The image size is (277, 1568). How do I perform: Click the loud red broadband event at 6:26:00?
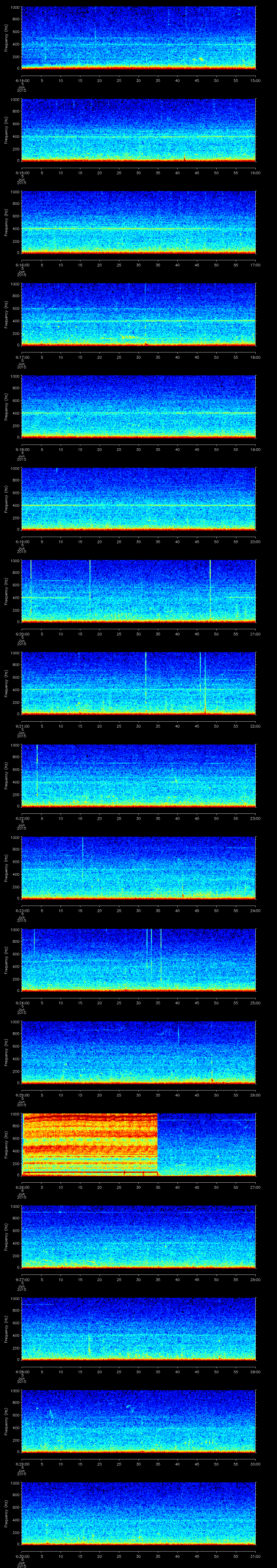tap(90, 1145)
